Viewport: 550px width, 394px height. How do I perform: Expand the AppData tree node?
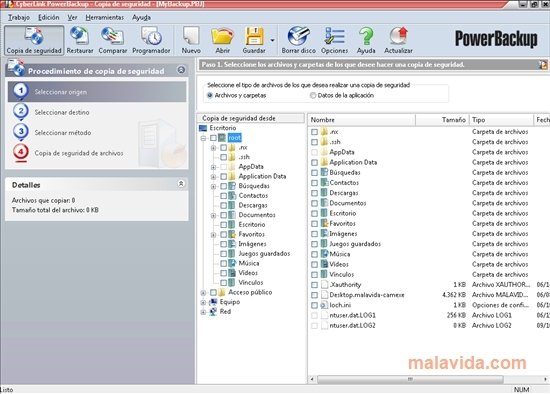[213, 167]
